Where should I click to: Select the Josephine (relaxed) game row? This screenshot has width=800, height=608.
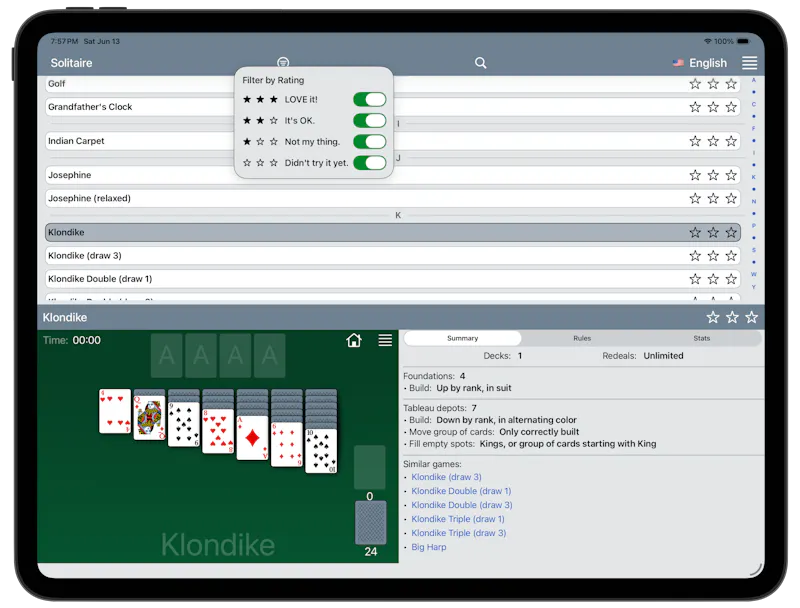393,198
